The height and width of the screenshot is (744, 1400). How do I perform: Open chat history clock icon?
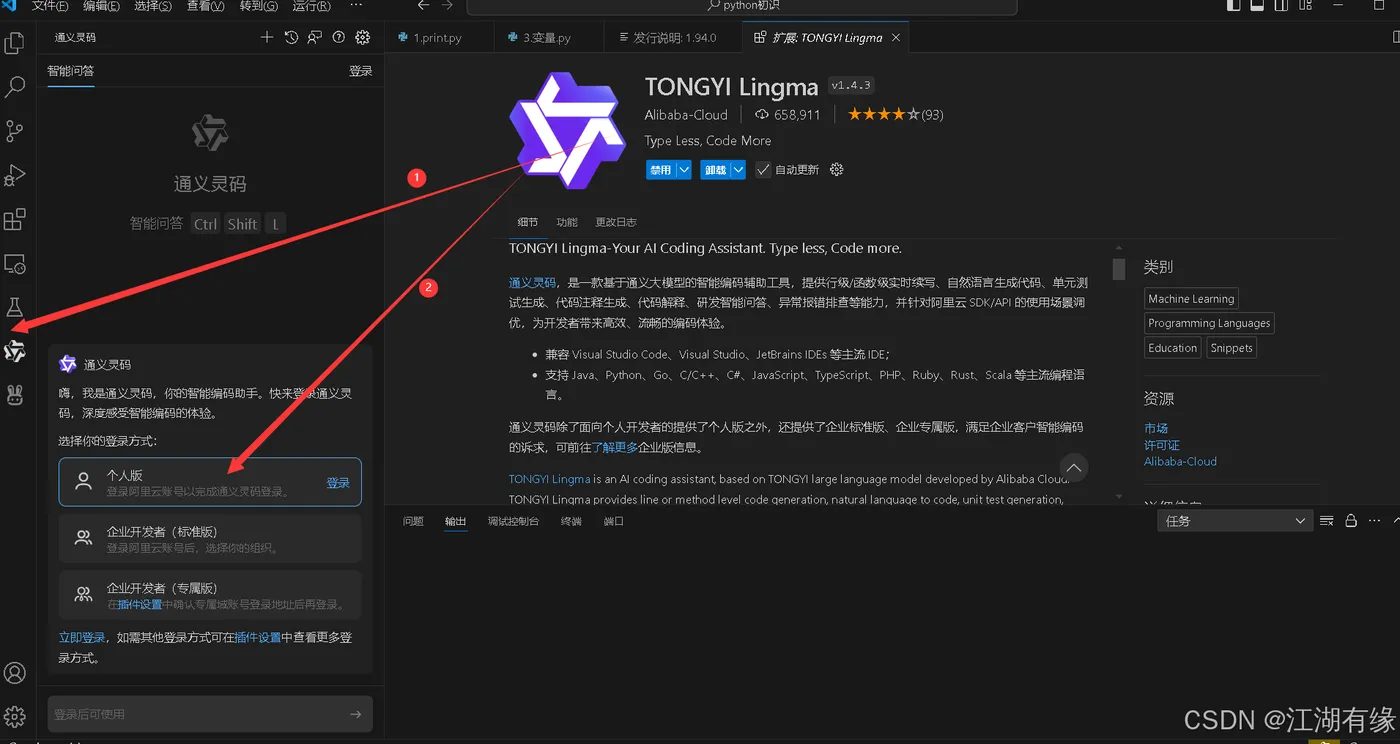(x=291, y=37)
